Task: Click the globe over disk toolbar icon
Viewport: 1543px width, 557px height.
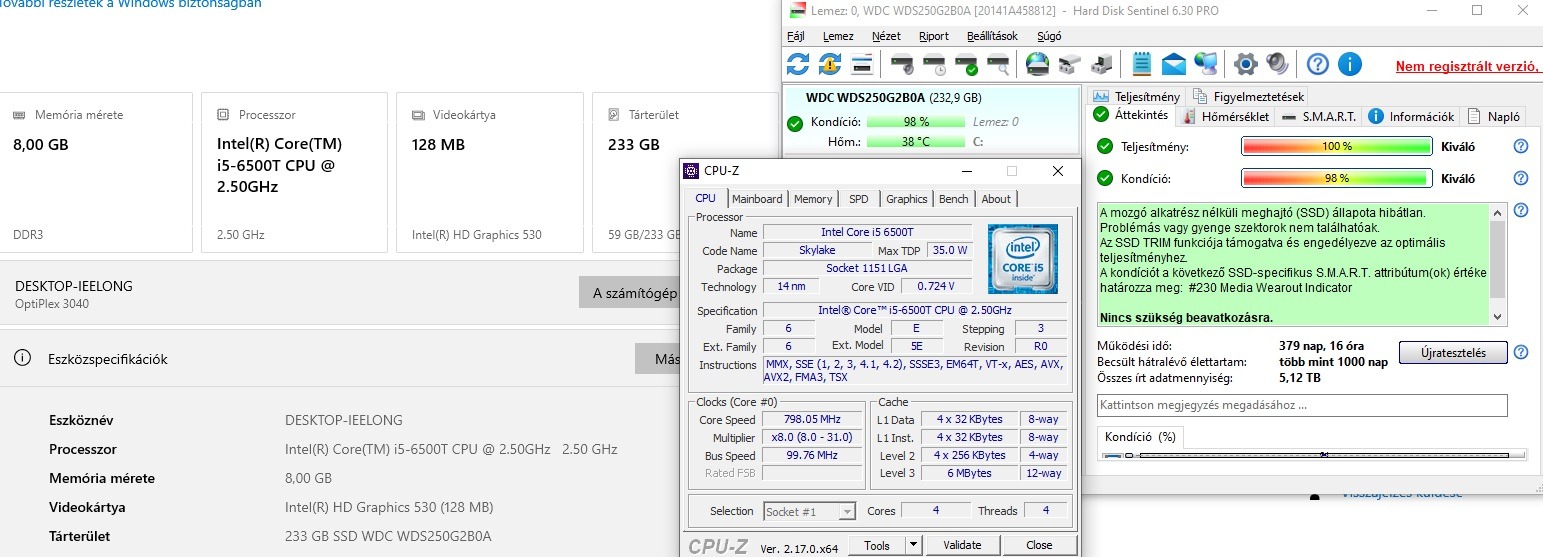Action: (x=1038, y=65)
